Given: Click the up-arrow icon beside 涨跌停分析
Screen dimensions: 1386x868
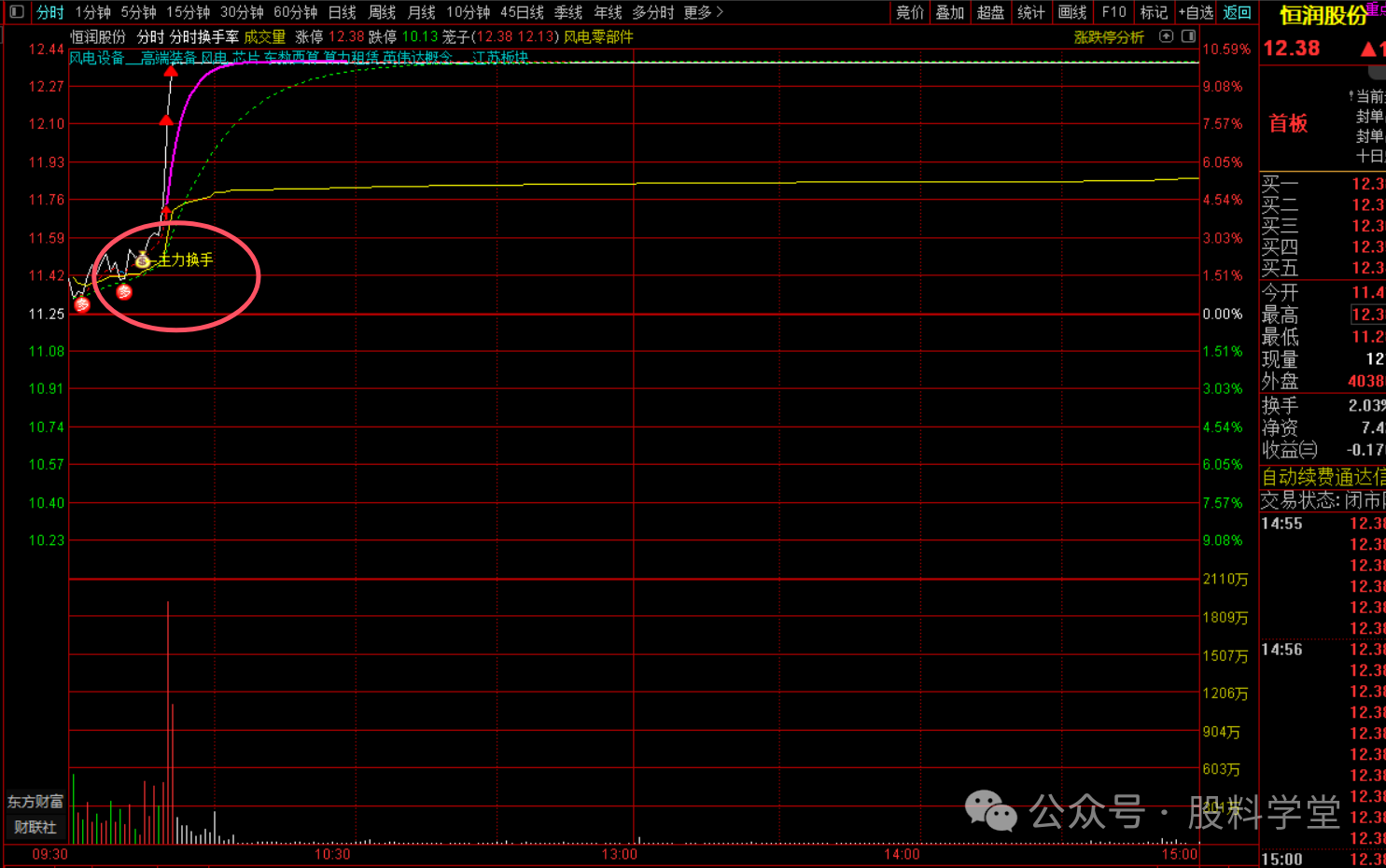Looking at the screenshot, I should click(x=1166, y=36).
